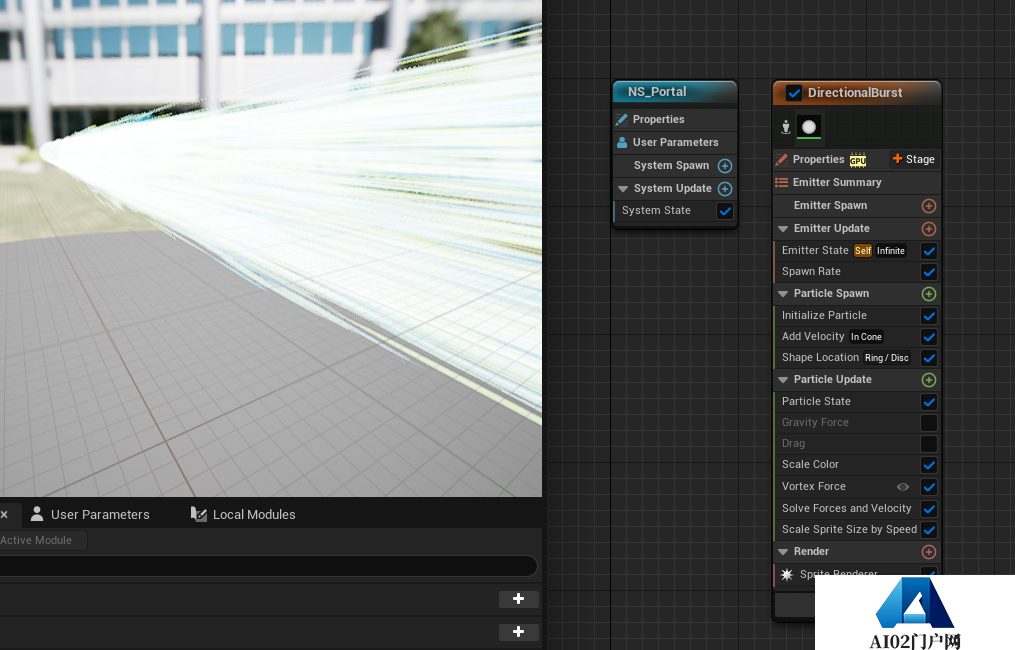This screenshot has width=1015, height=650.
Task: Toggle Vortex Force eye visibility icon
Action: coord(903,487)
